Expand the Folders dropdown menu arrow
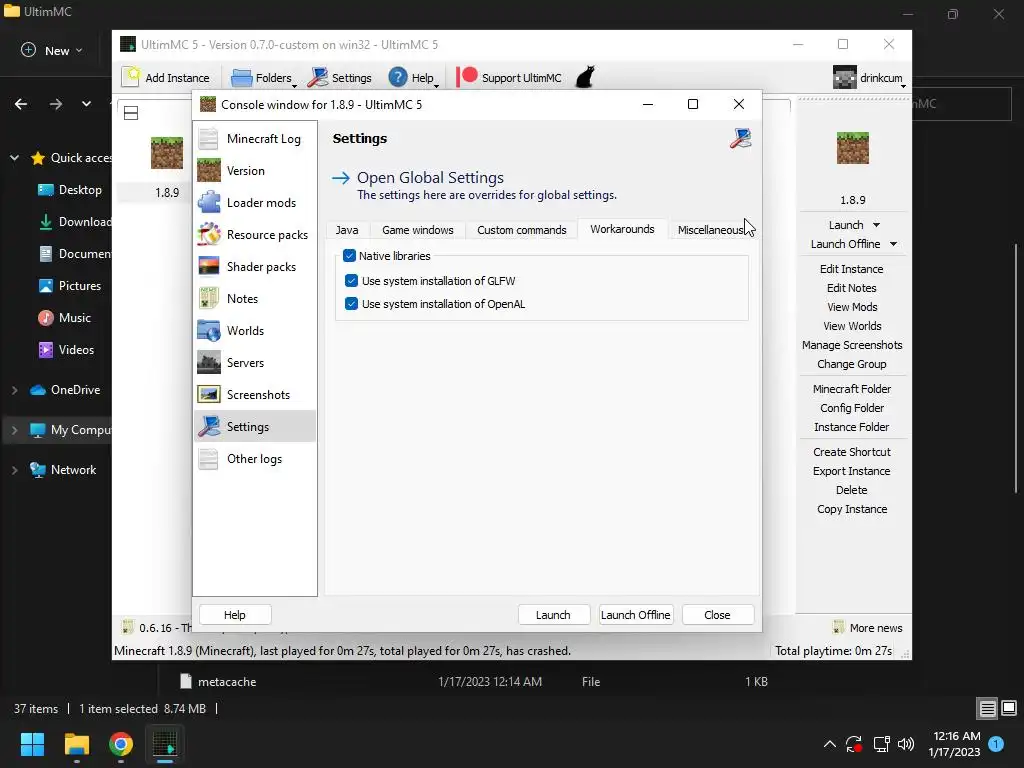The height and width of the screenshot is (768, 1024). pyautogui.click(x=295, y=85)
